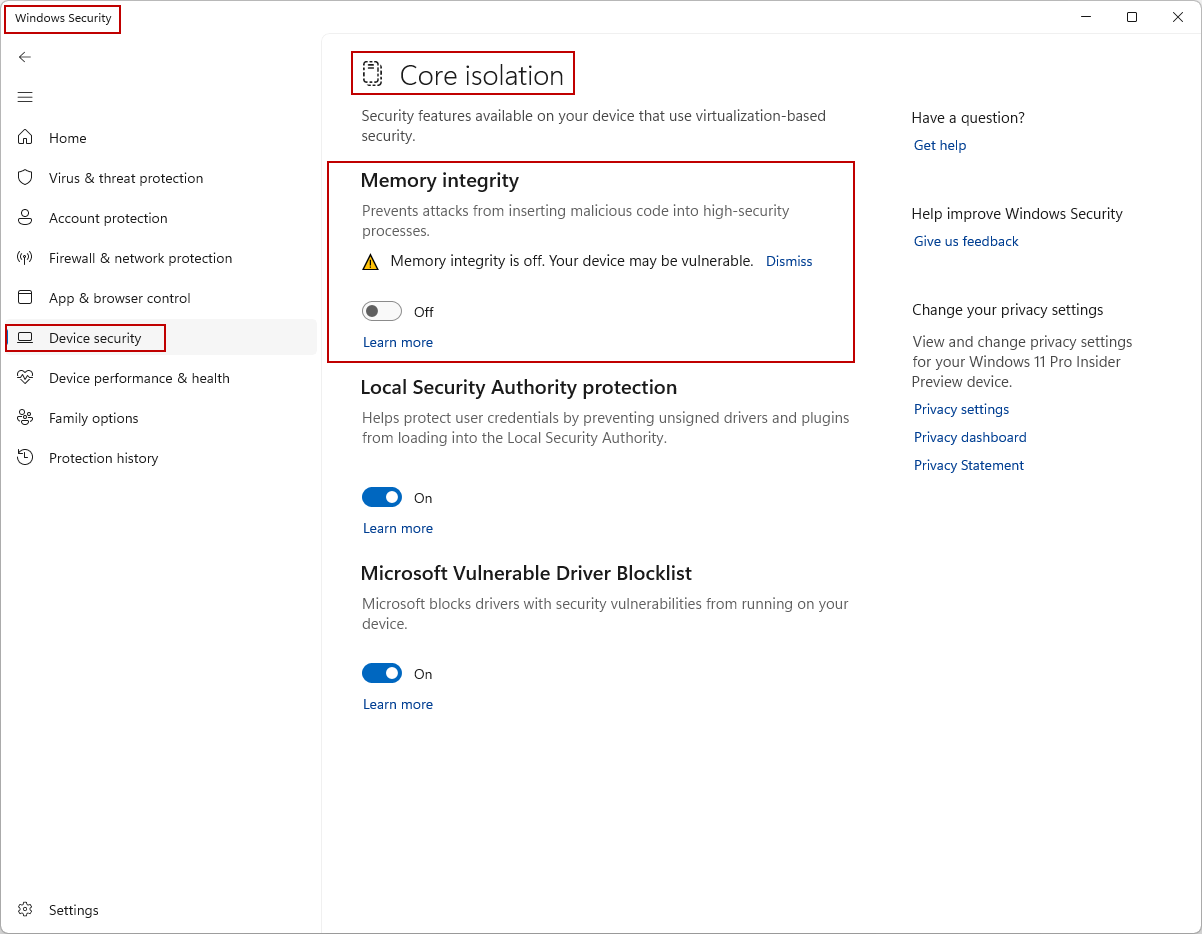Disable Microsoft Vulnerable Driver Blocklist toggle
This screenshot has height=934, width=1202.
pos(382,674)
